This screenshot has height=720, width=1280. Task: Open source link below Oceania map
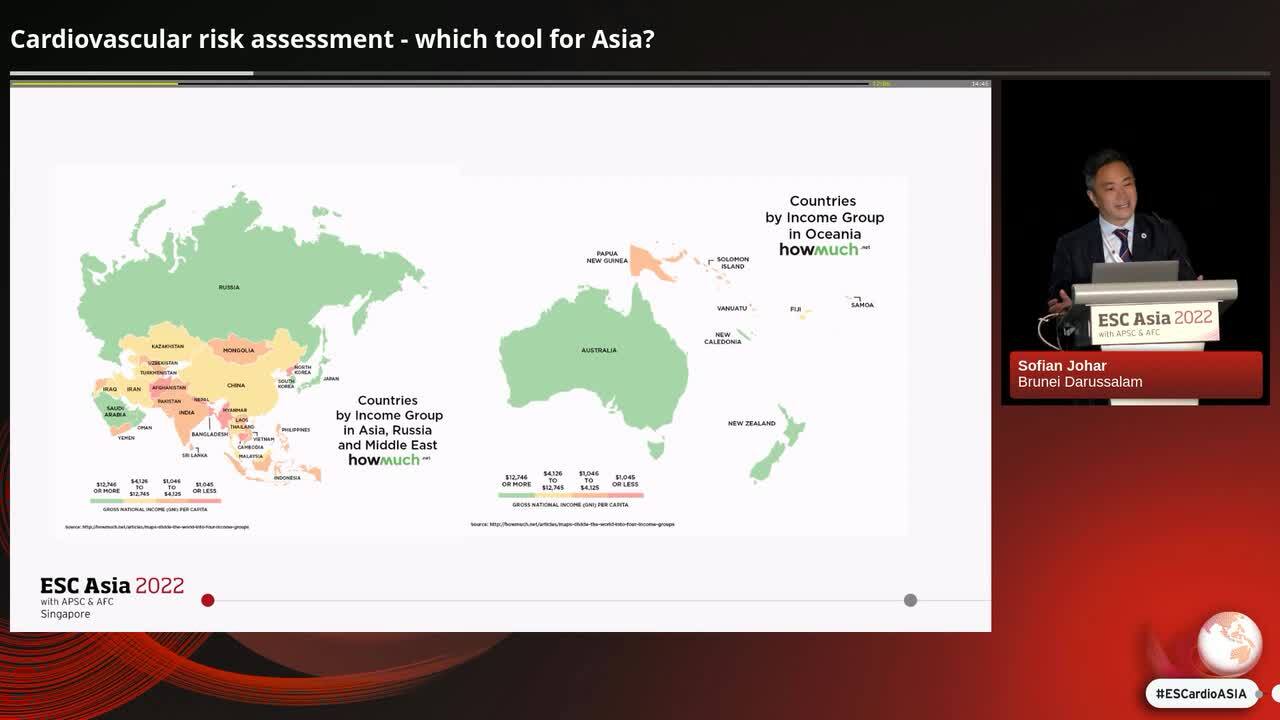click(x=572, y=524)
